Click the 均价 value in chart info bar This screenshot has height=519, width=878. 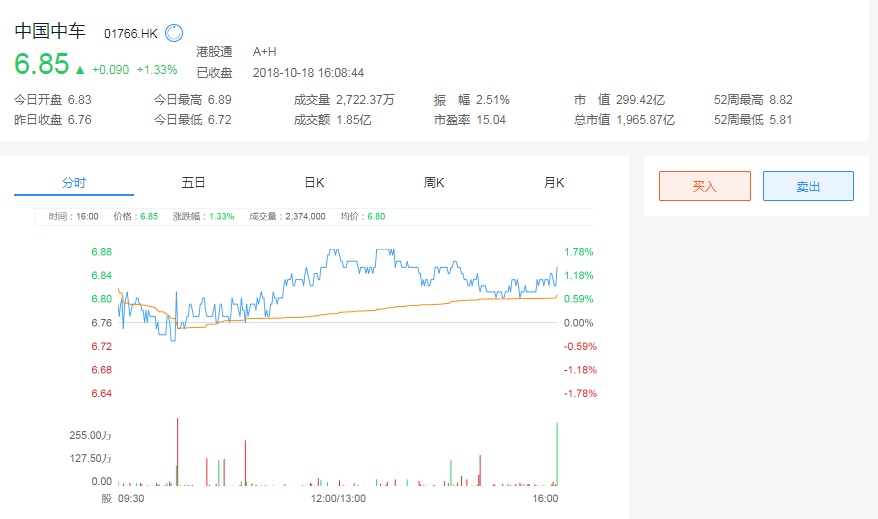[x=377, y=216]
